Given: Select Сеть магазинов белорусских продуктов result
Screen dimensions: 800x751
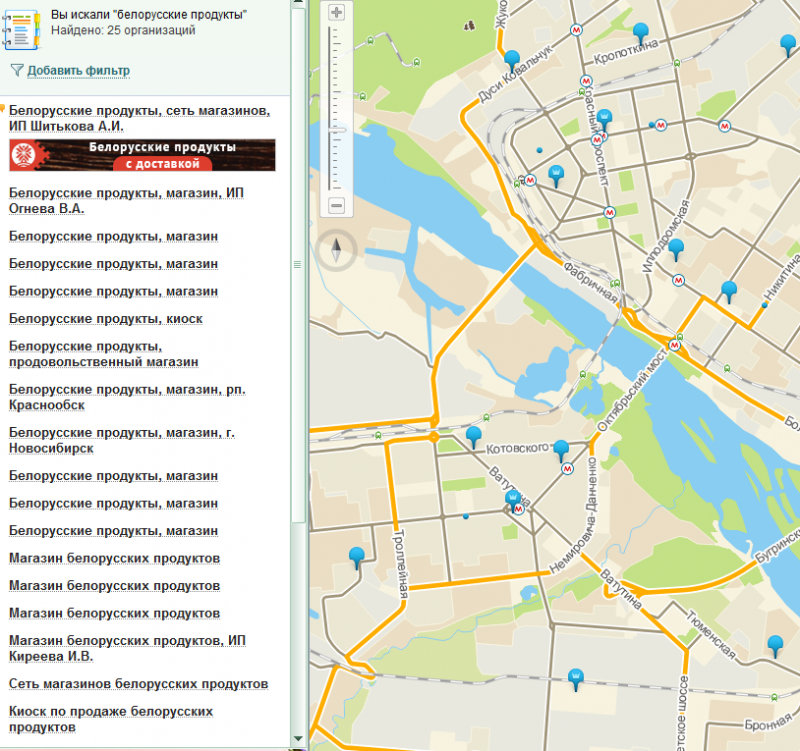Looking at the screenshot, I should tap(138, 684).
